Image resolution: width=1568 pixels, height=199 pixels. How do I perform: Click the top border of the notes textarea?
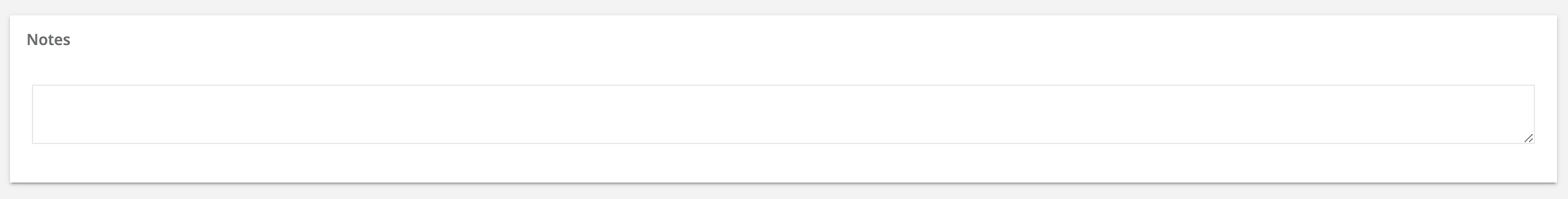[x=783, y=85]
